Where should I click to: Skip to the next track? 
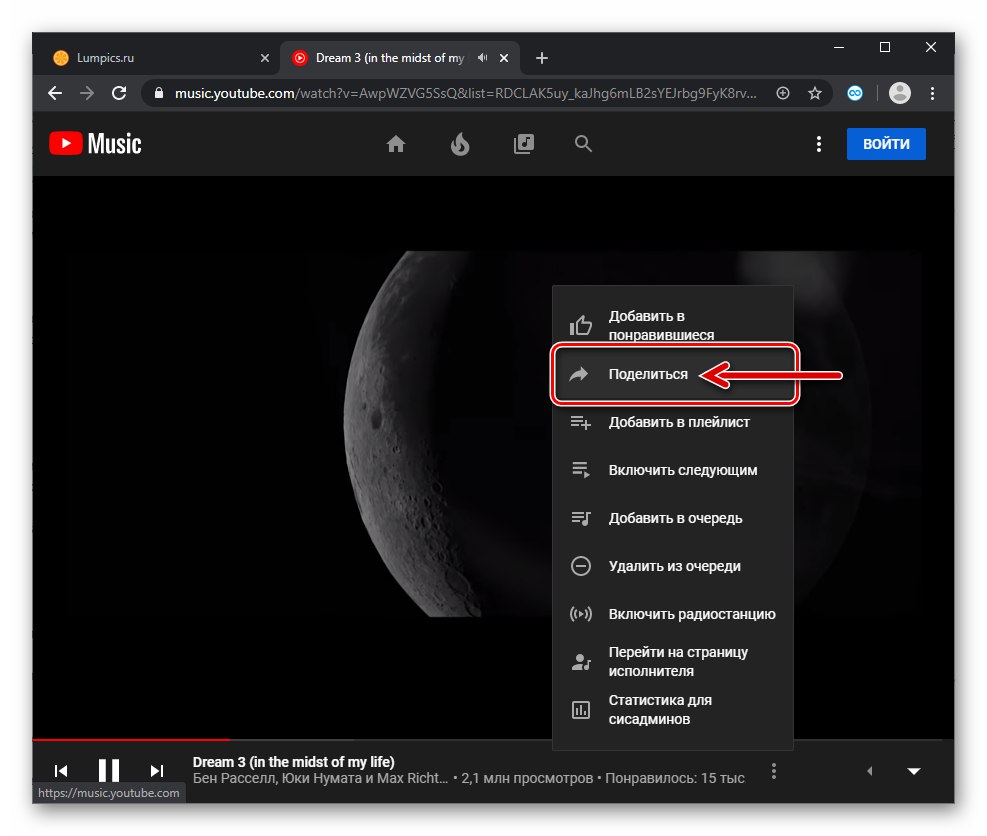tap(157, 771)
